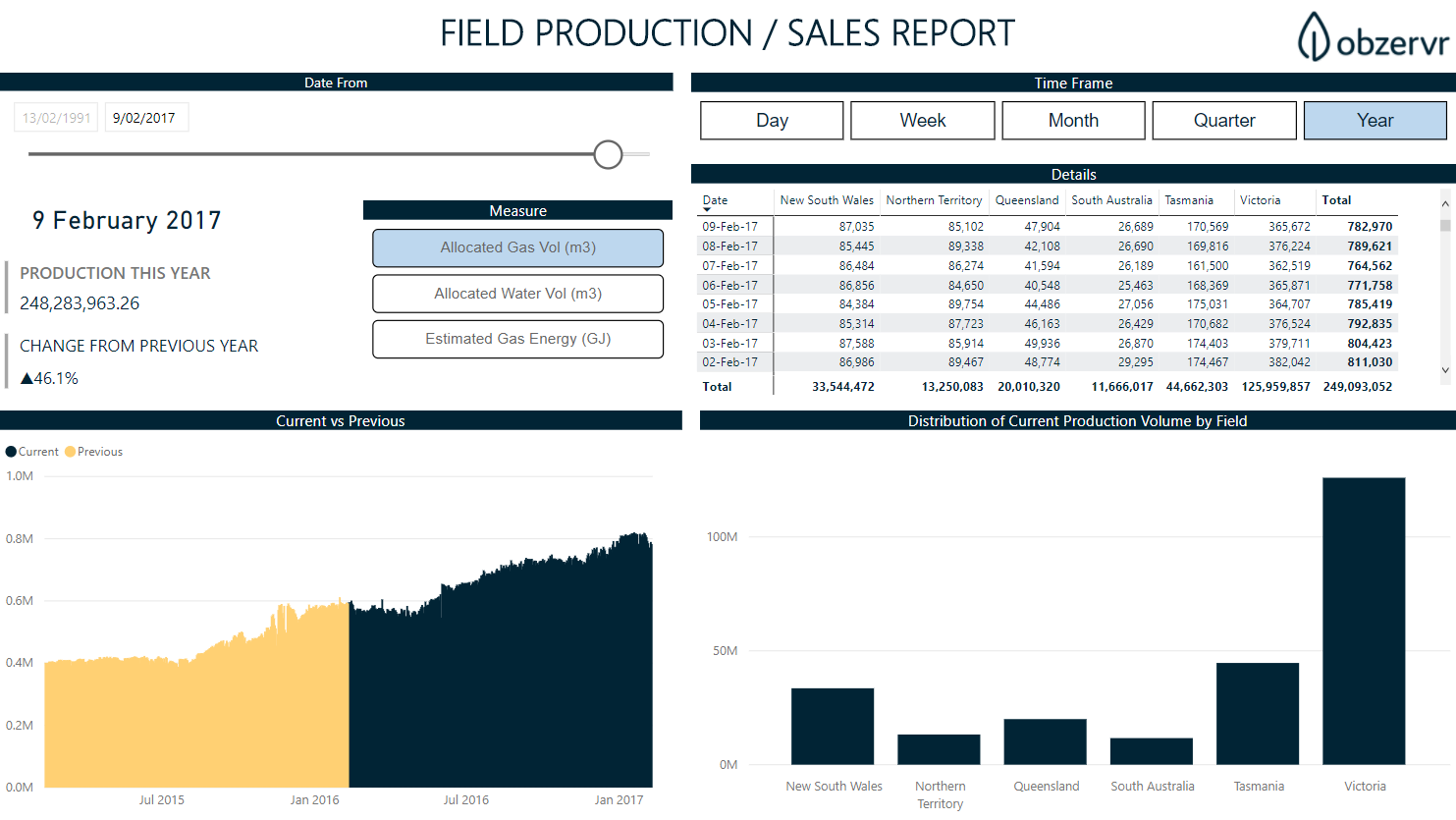1456x820 pixels.
Task: Click the date range slider handle
Action: pos(609,154)
